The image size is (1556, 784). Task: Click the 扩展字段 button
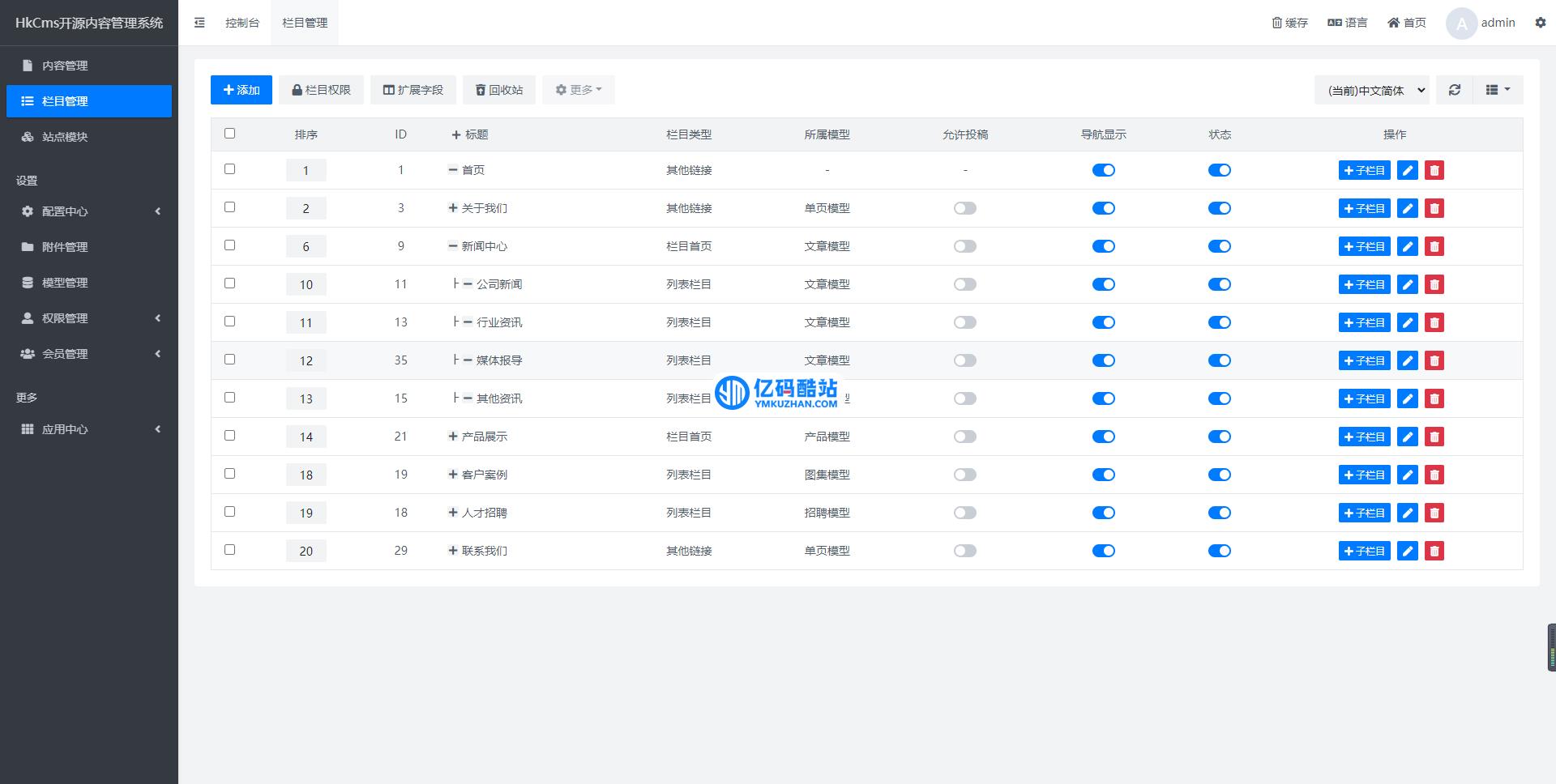click(413, 90)
